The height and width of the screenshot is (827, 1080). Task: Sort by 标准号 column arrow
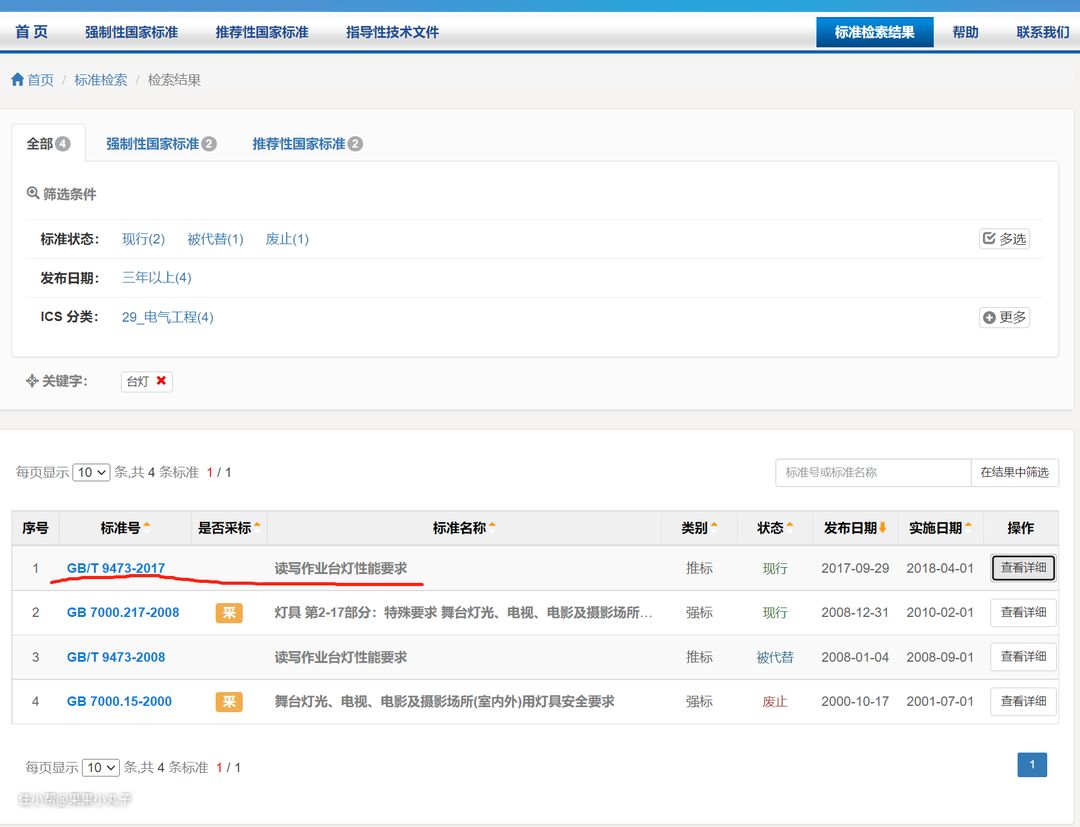[x=147, y=527]
